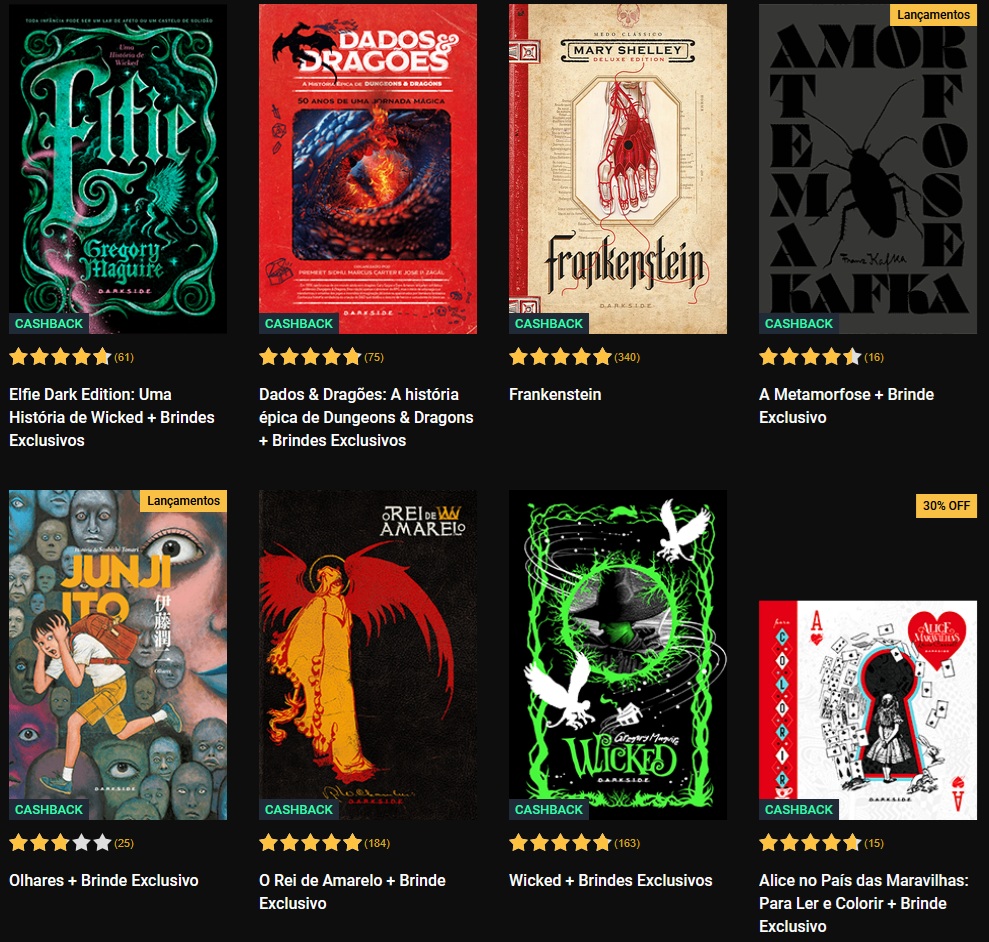The width and height of the screenshot is (989, 942).
Task: View the Amor Tem A Fose Kafka cover
Action: coord(868,169)
